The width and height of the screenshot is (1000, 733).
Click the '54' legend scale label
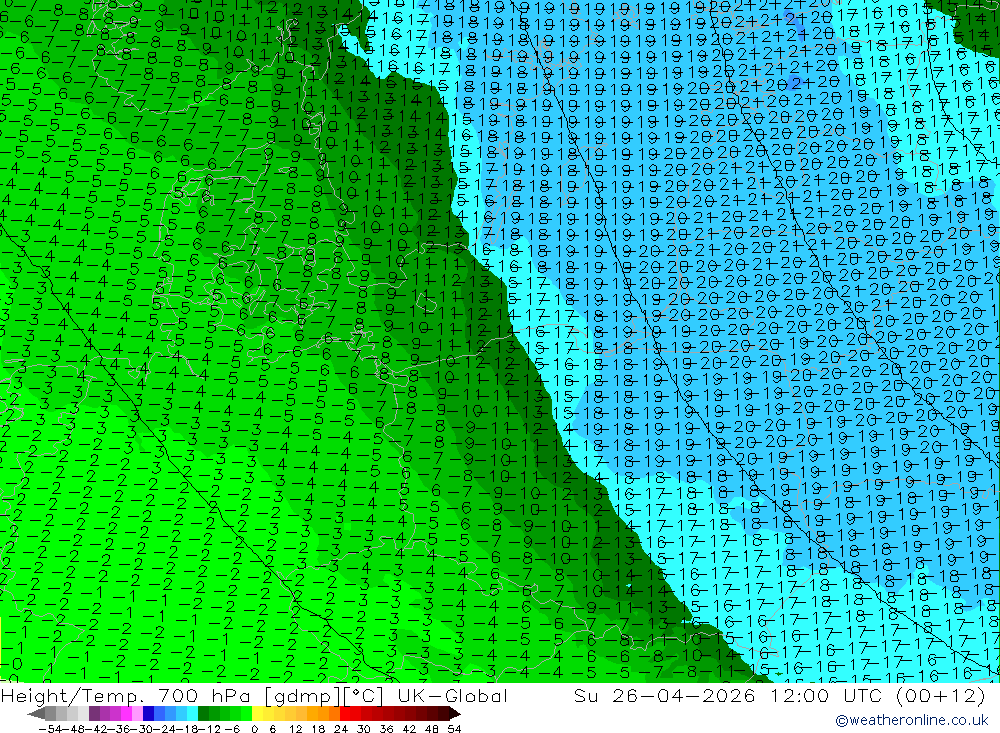454,729
